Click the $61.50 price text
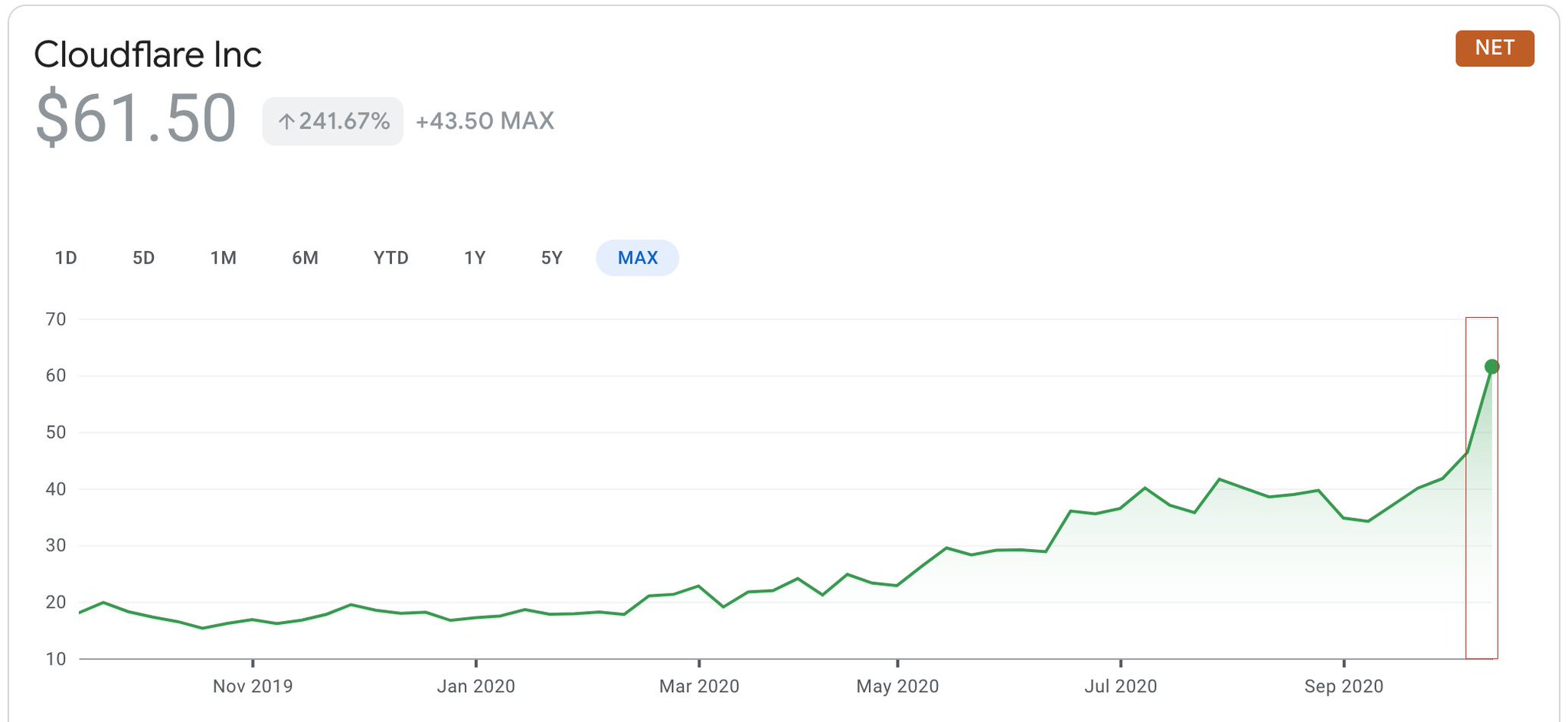This screenshot has width=1568, height=722. click(136, 119)
